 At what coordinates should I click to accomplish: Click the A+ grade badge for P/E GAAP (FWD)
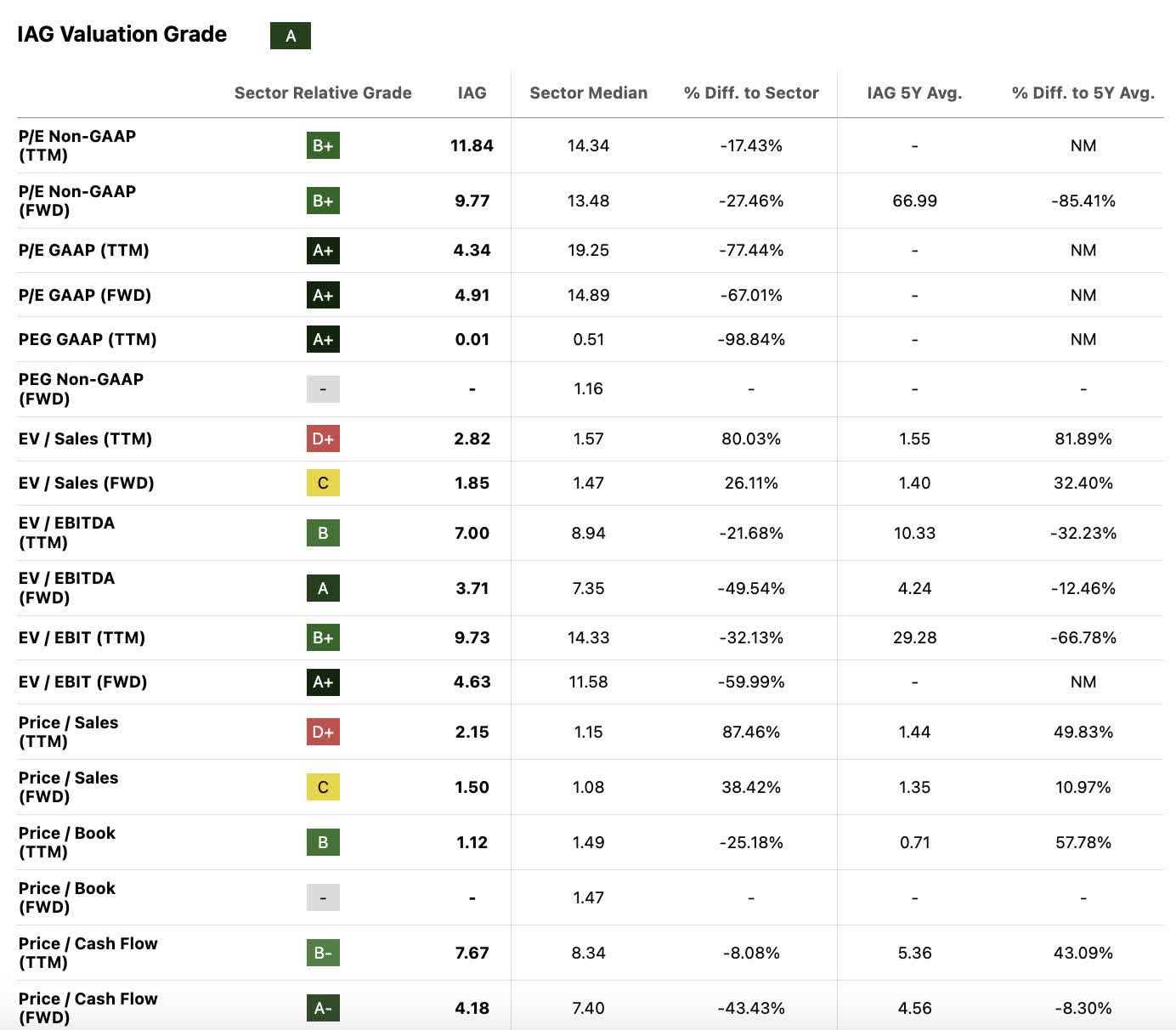323,295
